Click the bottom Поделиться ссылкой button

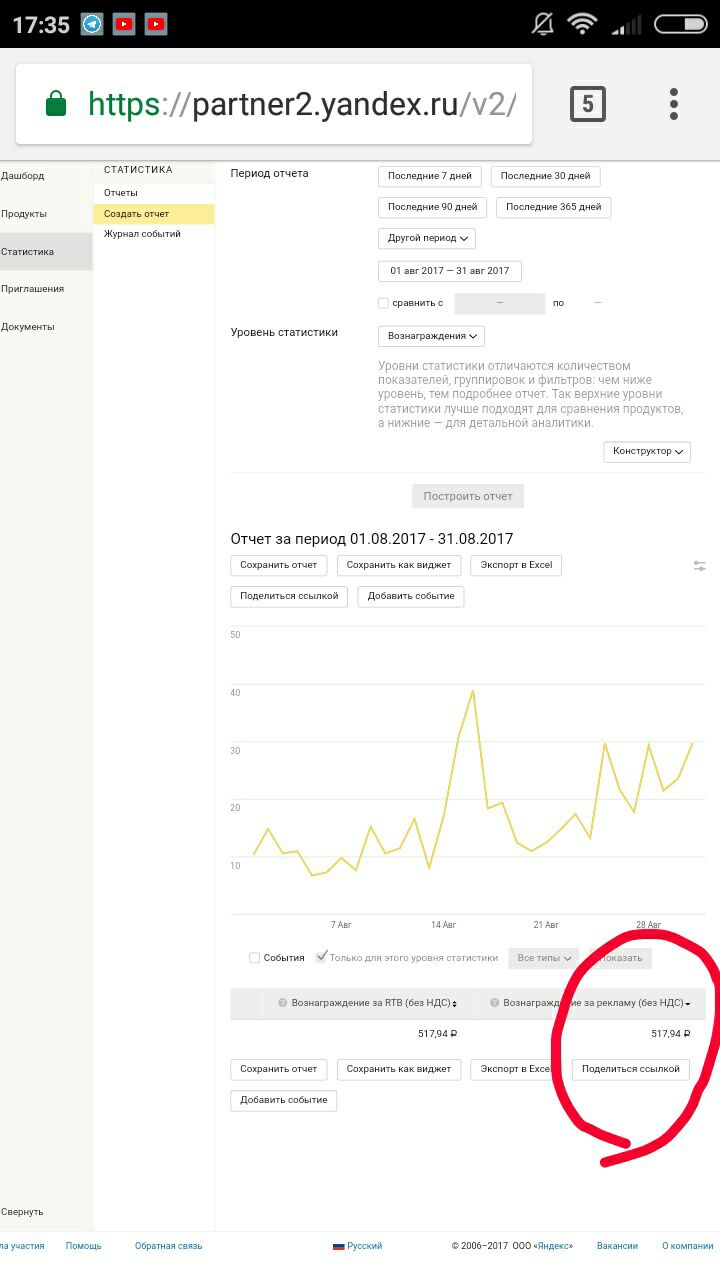[630, 1069]
